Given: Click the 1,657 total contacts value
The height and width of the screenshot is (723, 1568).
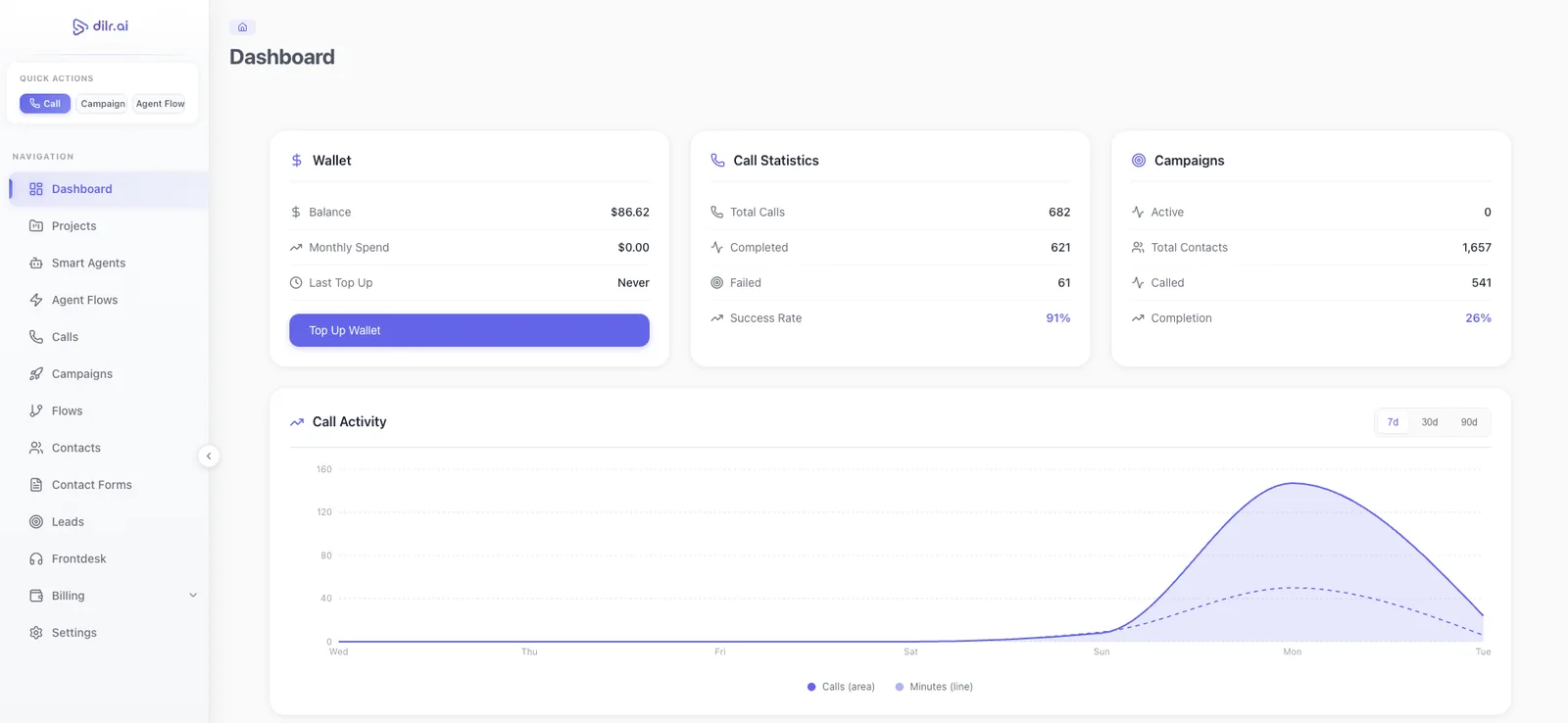Looking at the screenshot, I should tap(1477, 248).
